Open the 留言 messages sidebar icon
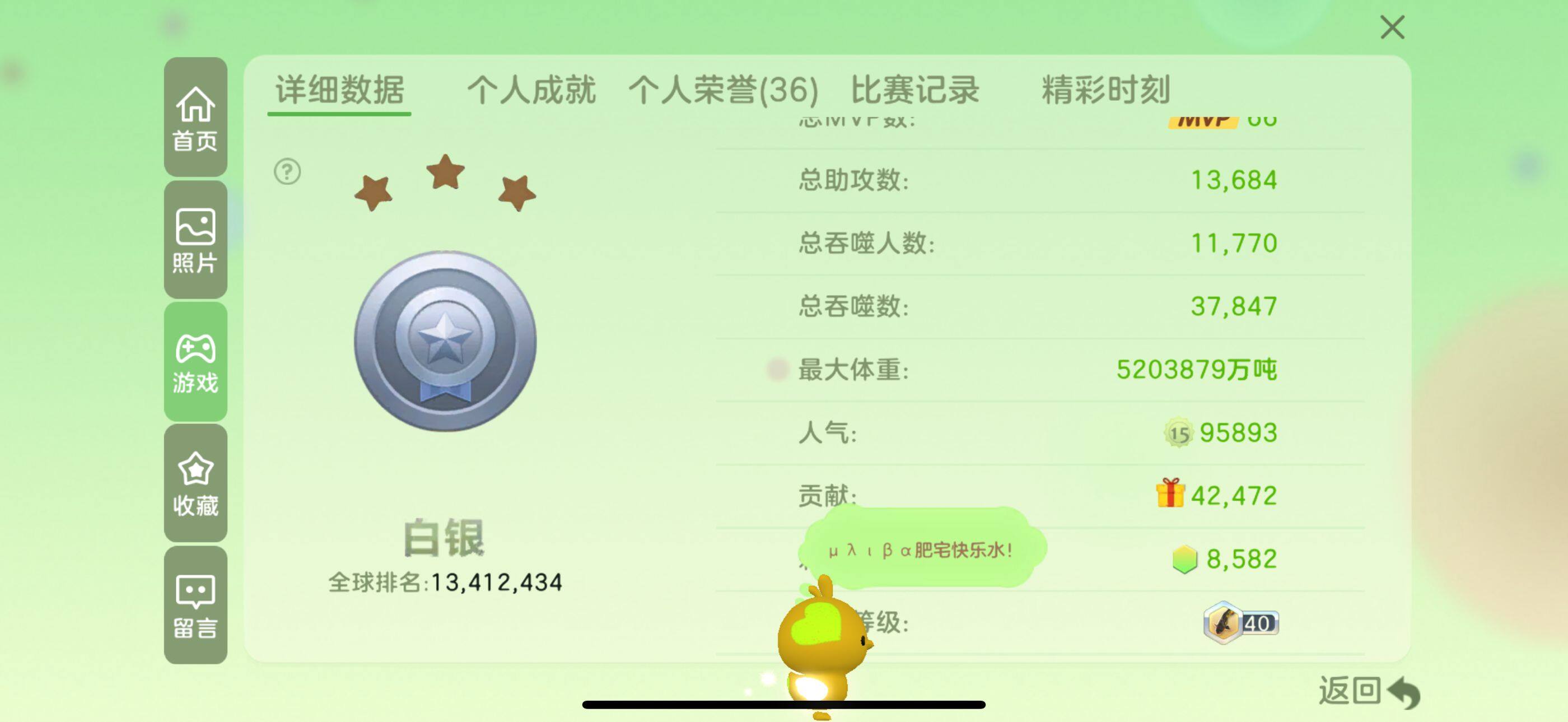 tap(195, 605)
